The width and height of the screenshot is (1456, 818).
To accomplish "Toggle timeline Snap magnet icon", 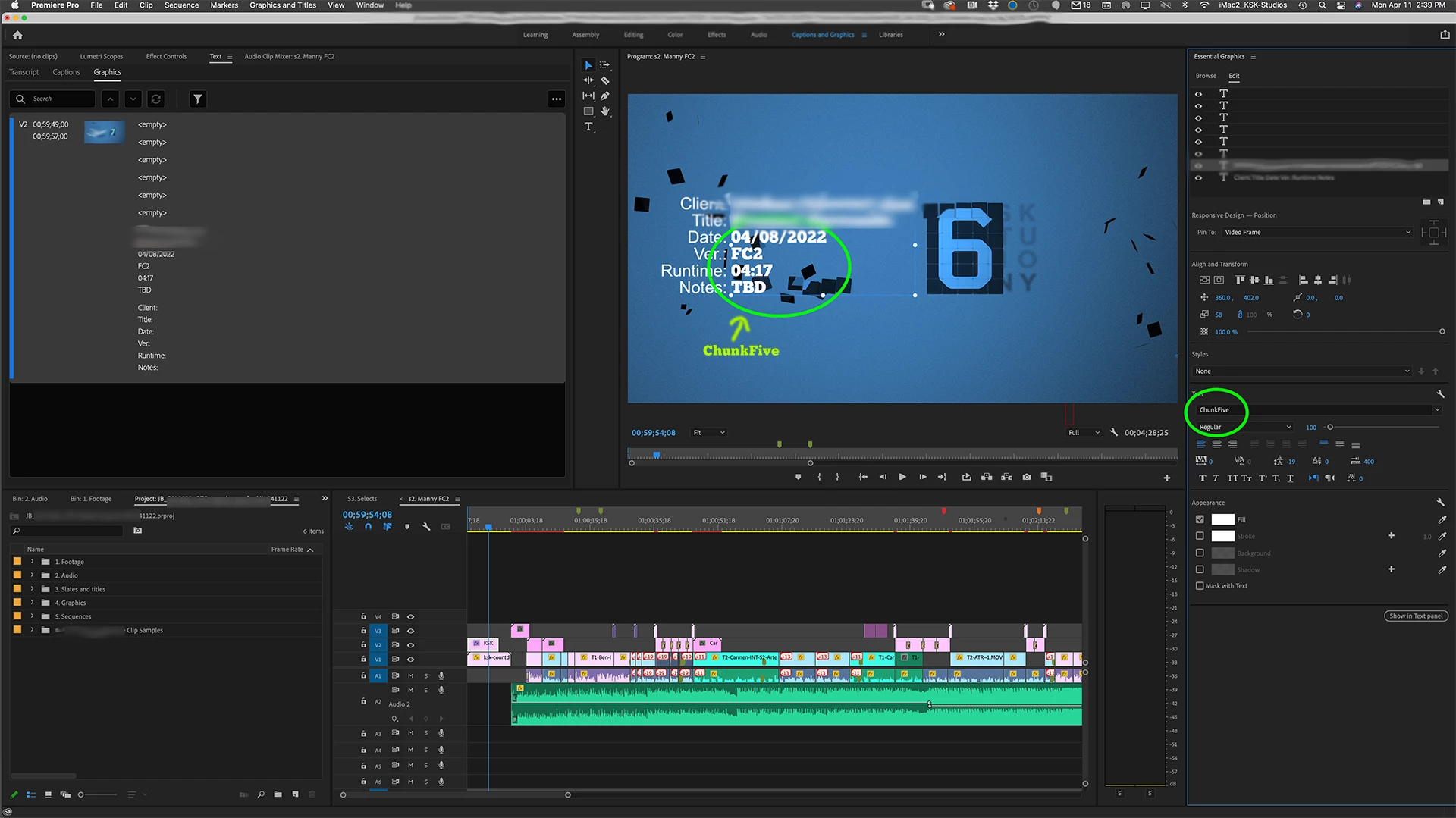I will pyautogui.click(x=368, y=527).
